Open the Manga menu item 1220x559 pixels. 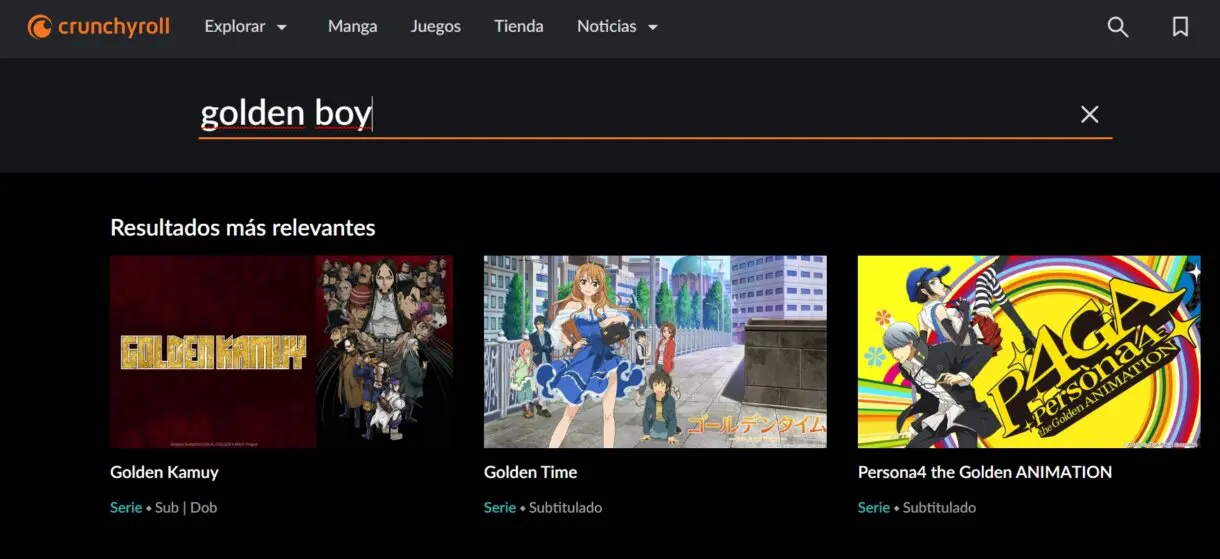coord(353,27)
